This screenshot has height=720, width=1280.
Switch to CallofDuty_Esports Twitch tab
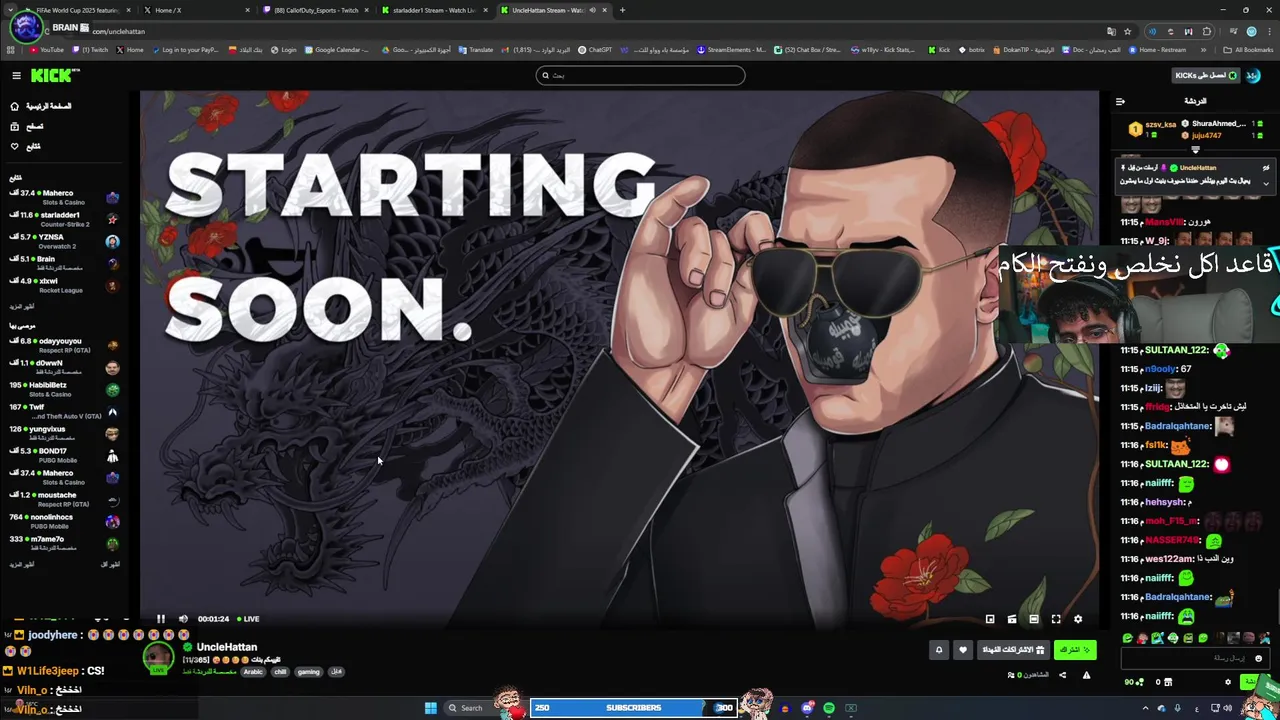tap(314, 10)
